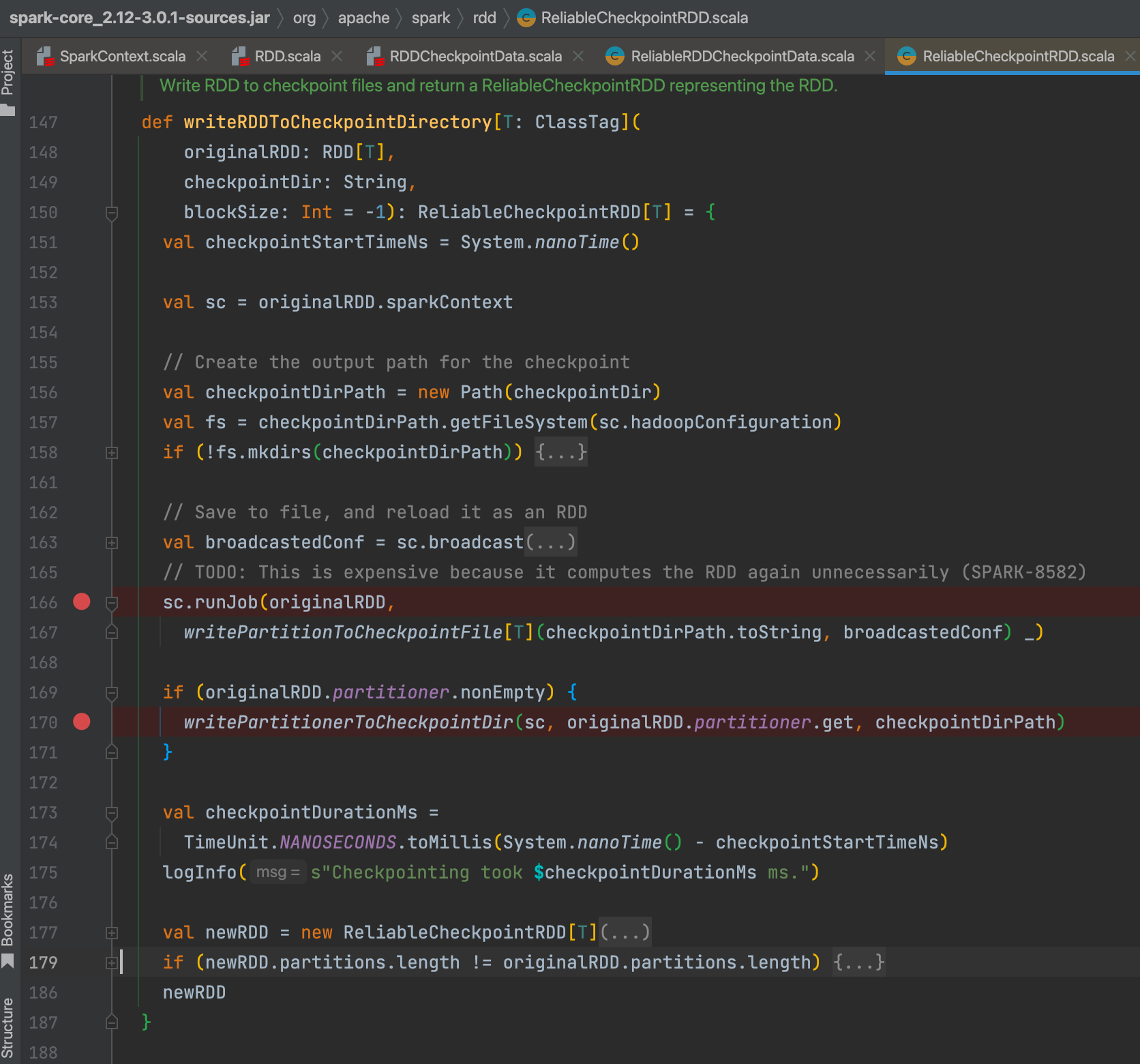Viewport: 1140px width, 1064px height.
Task: Open the Project tool window
Action: [7, 72]
